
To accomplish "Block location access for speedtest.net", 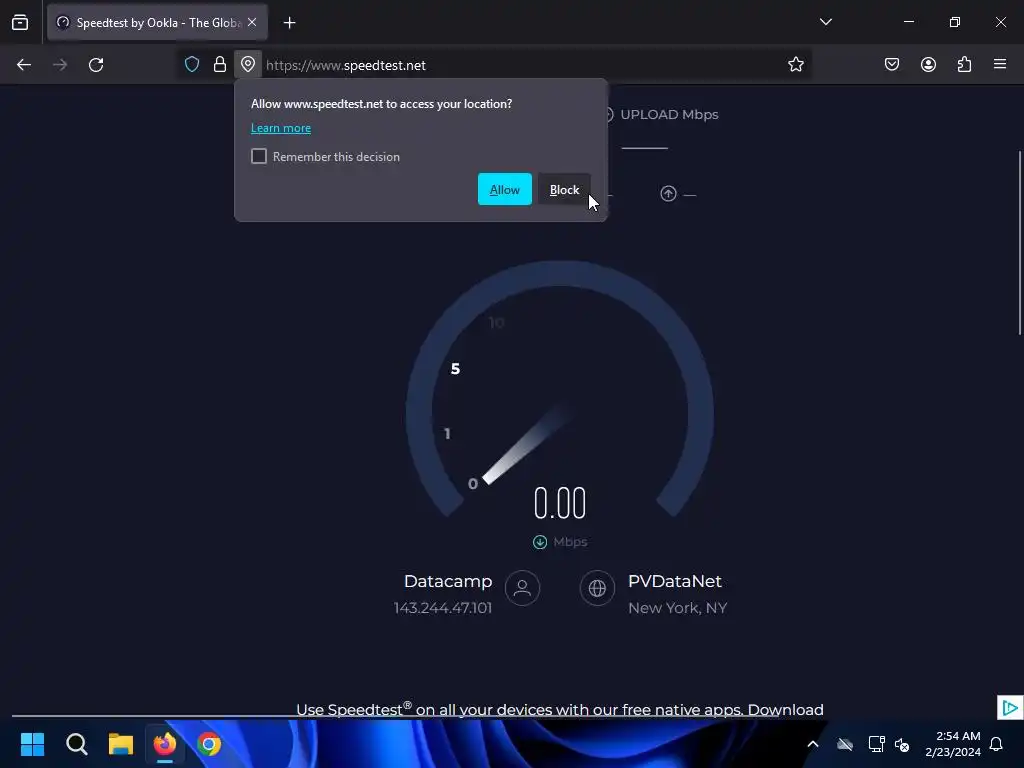I will 564,189.
